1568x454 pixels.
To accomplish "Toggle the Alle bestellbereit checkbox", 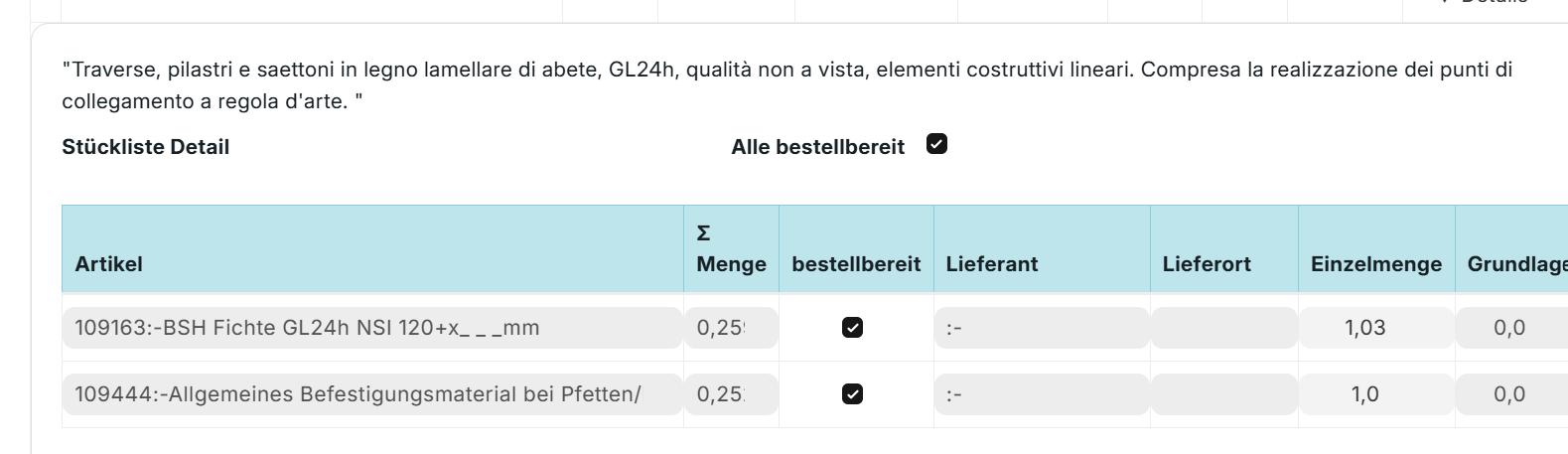I will pyautogui.click(x=936, y=145).
